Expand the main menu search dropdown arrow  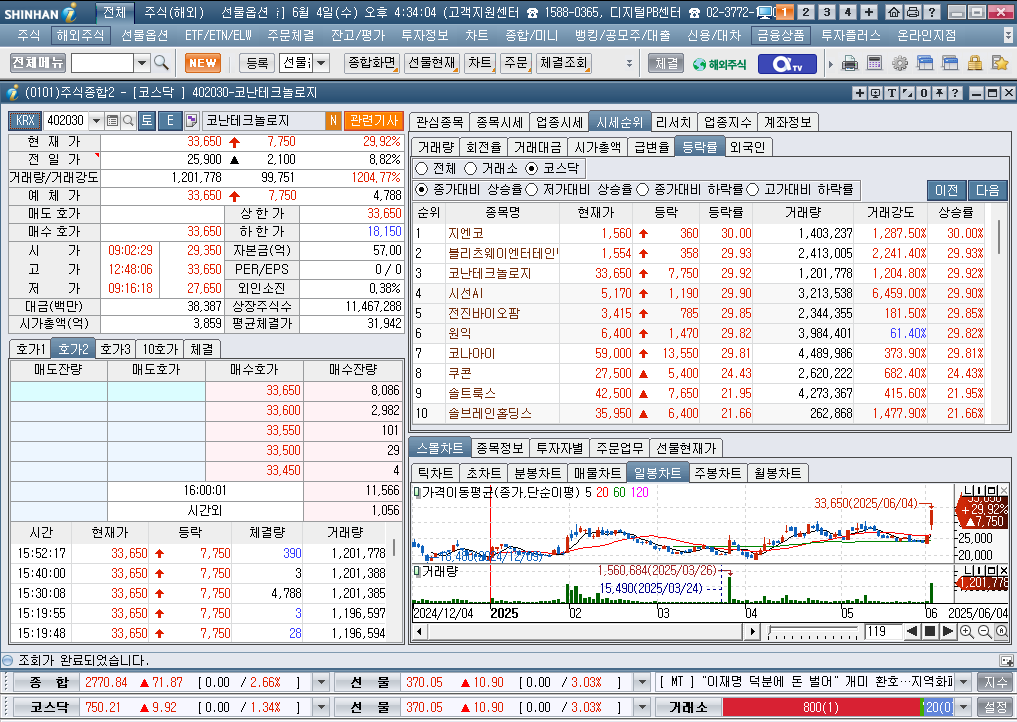142,63
